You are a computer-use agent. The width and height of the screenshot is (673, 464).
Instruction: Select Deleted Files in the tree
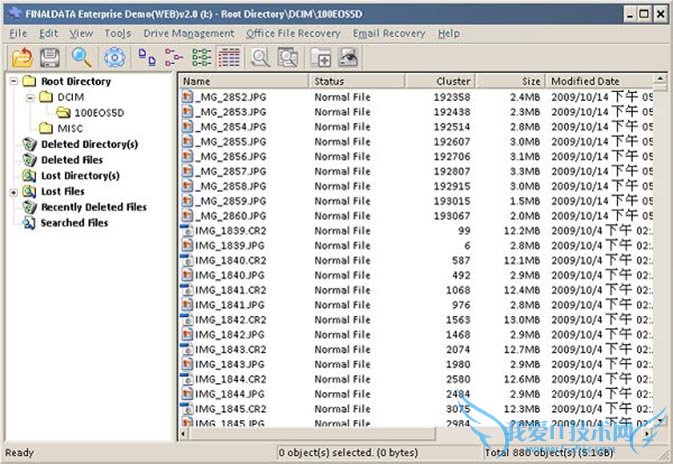72,160
